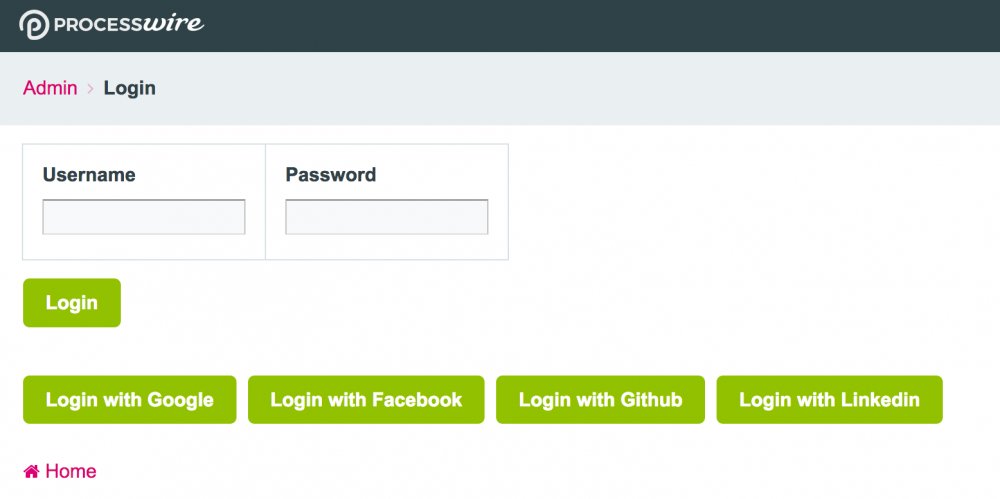Select the Login breadcrumb item

tap(130, 88)
